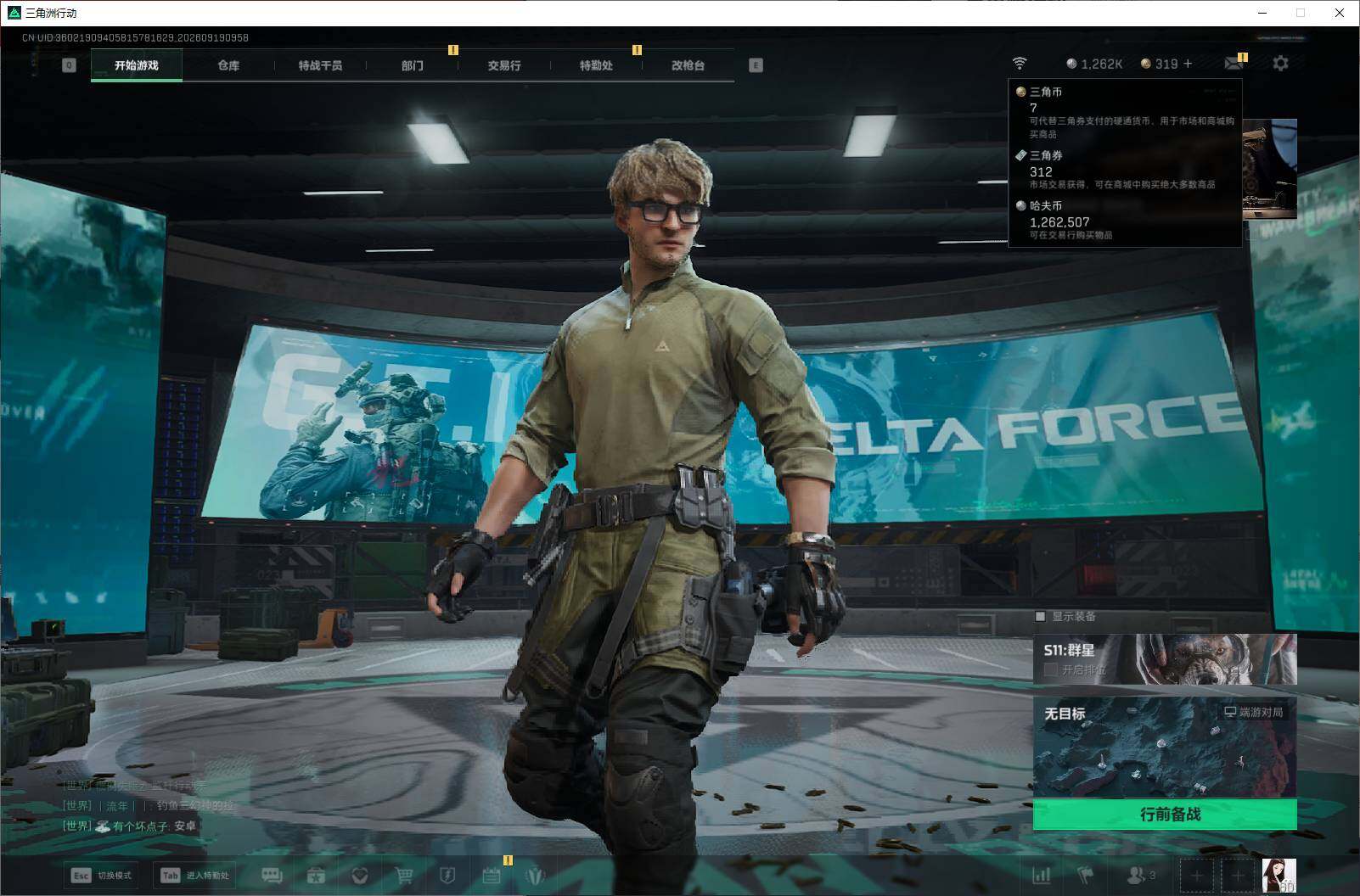Open the settings gear icon
The height and width of the screenshot is (896, 1360).
coord(1280,64)
